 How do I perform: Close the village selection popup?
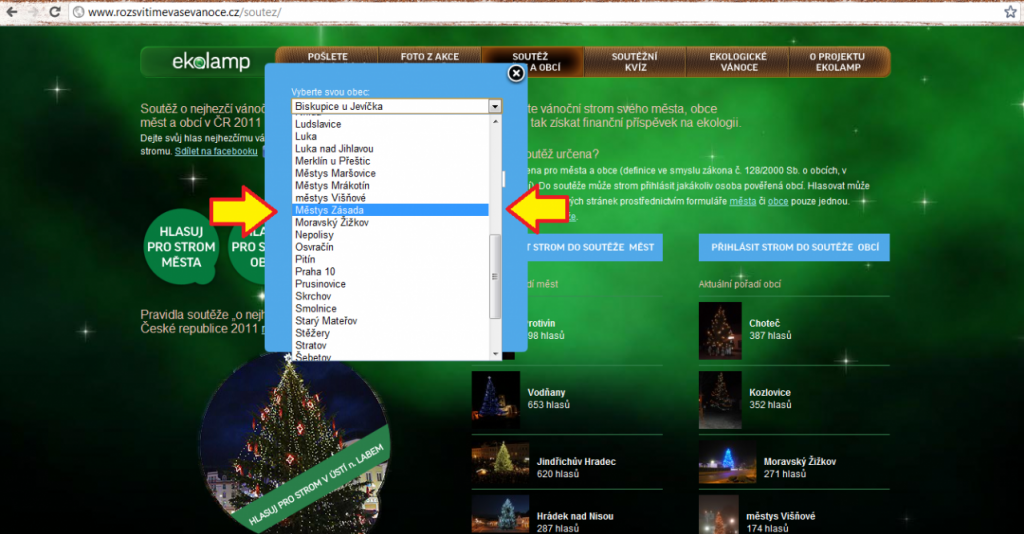coord(516,73)
